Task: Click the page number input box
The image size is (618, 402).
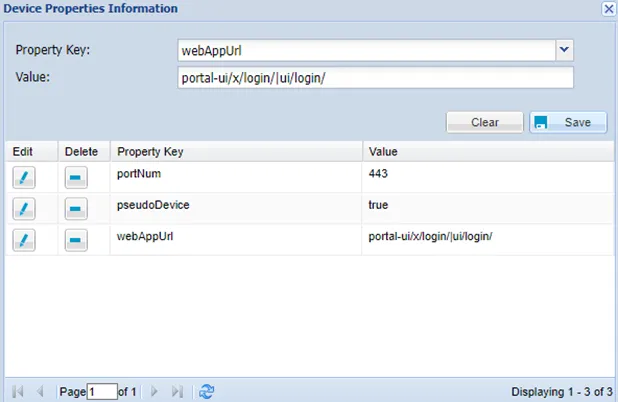Action: click(102, 392)
